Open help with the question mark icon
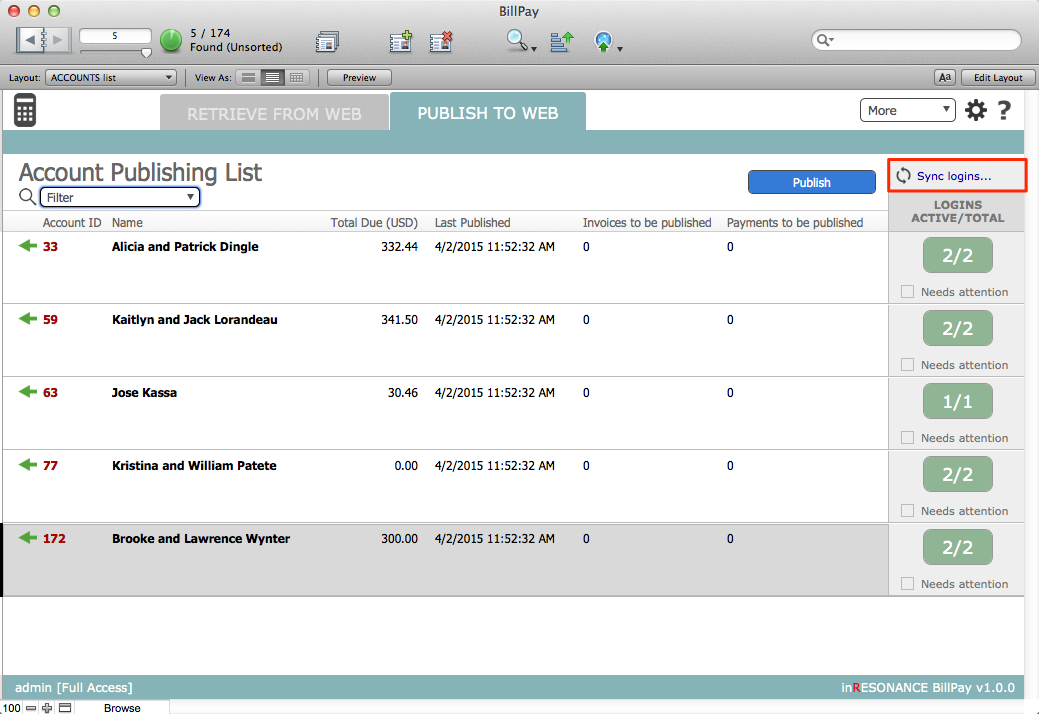Screen dimensions: 1039x714 coord(1004,111)
